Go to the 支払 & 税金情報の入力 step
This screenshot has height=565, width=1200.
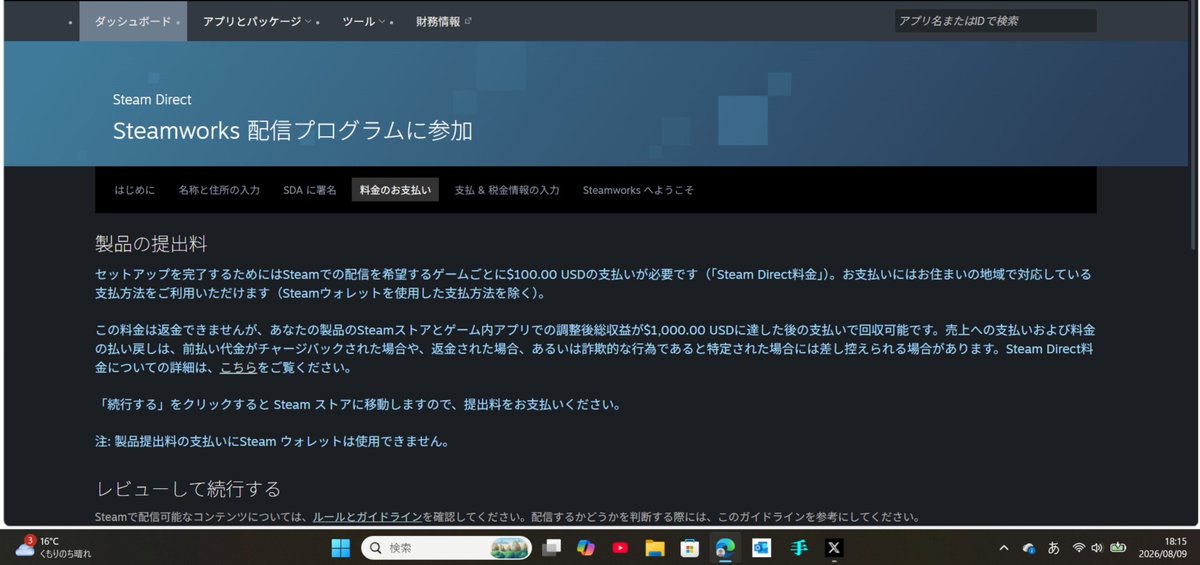(x=507, y=190)
